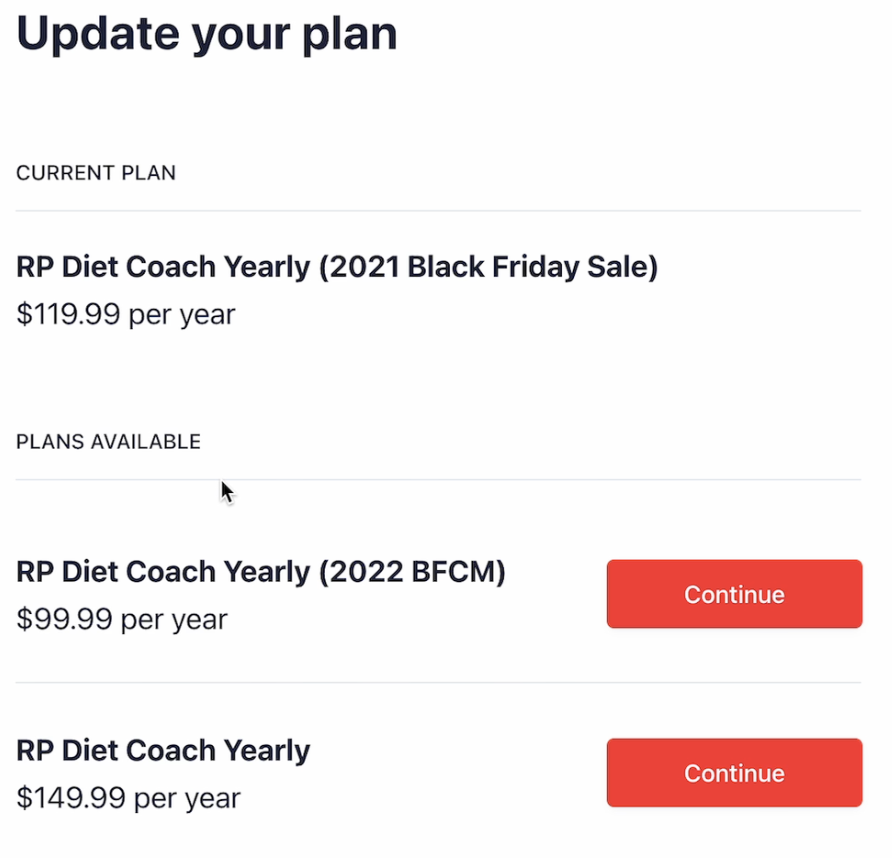Click the RP Diet Coach Yearly (2022 BFCM) title

pyautogui.click(x=261, y=571)
